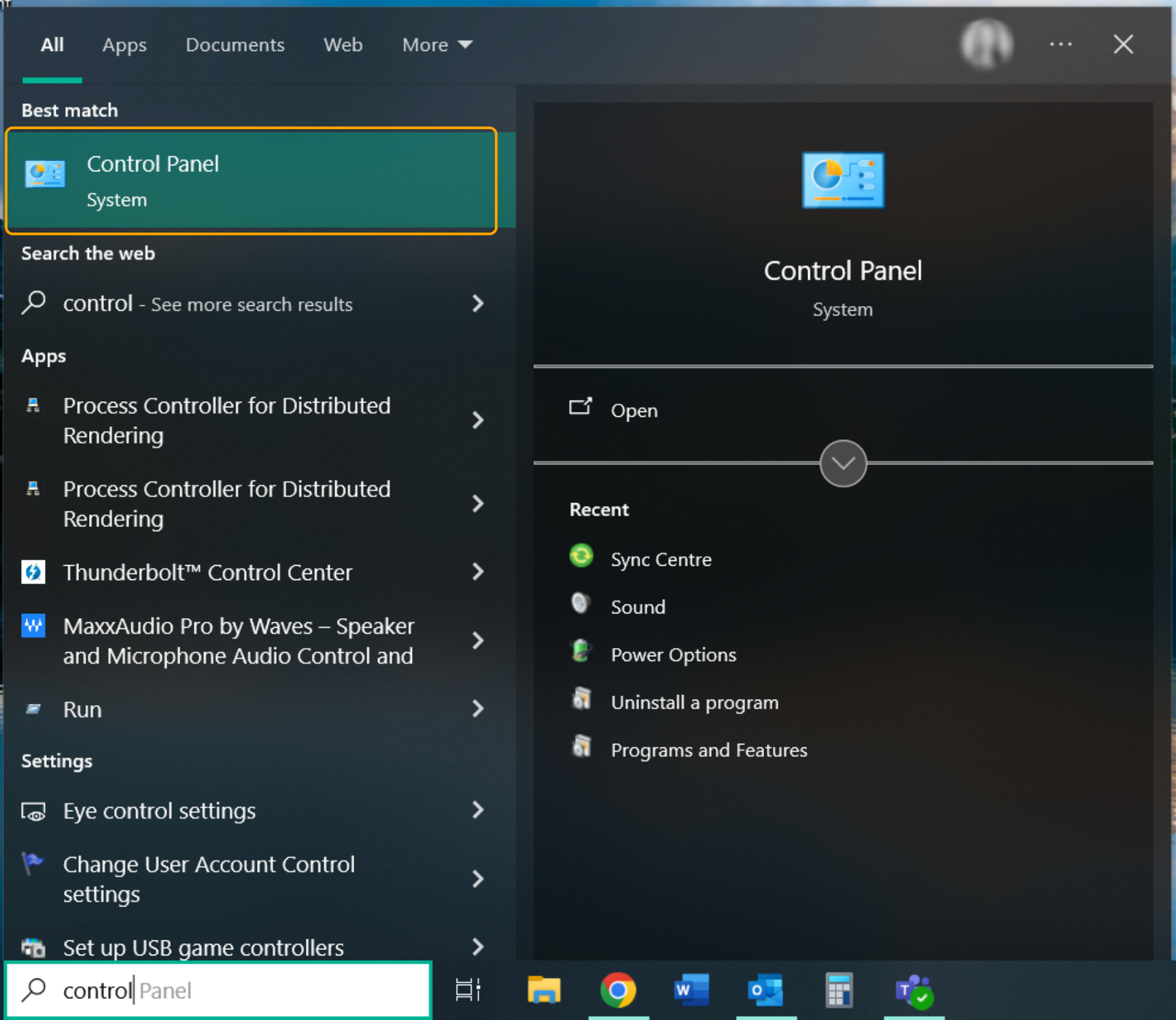The height and width of the screenshot is (1020, 1176).
Task: Open Eye control settings
Action: click(160, 811)
